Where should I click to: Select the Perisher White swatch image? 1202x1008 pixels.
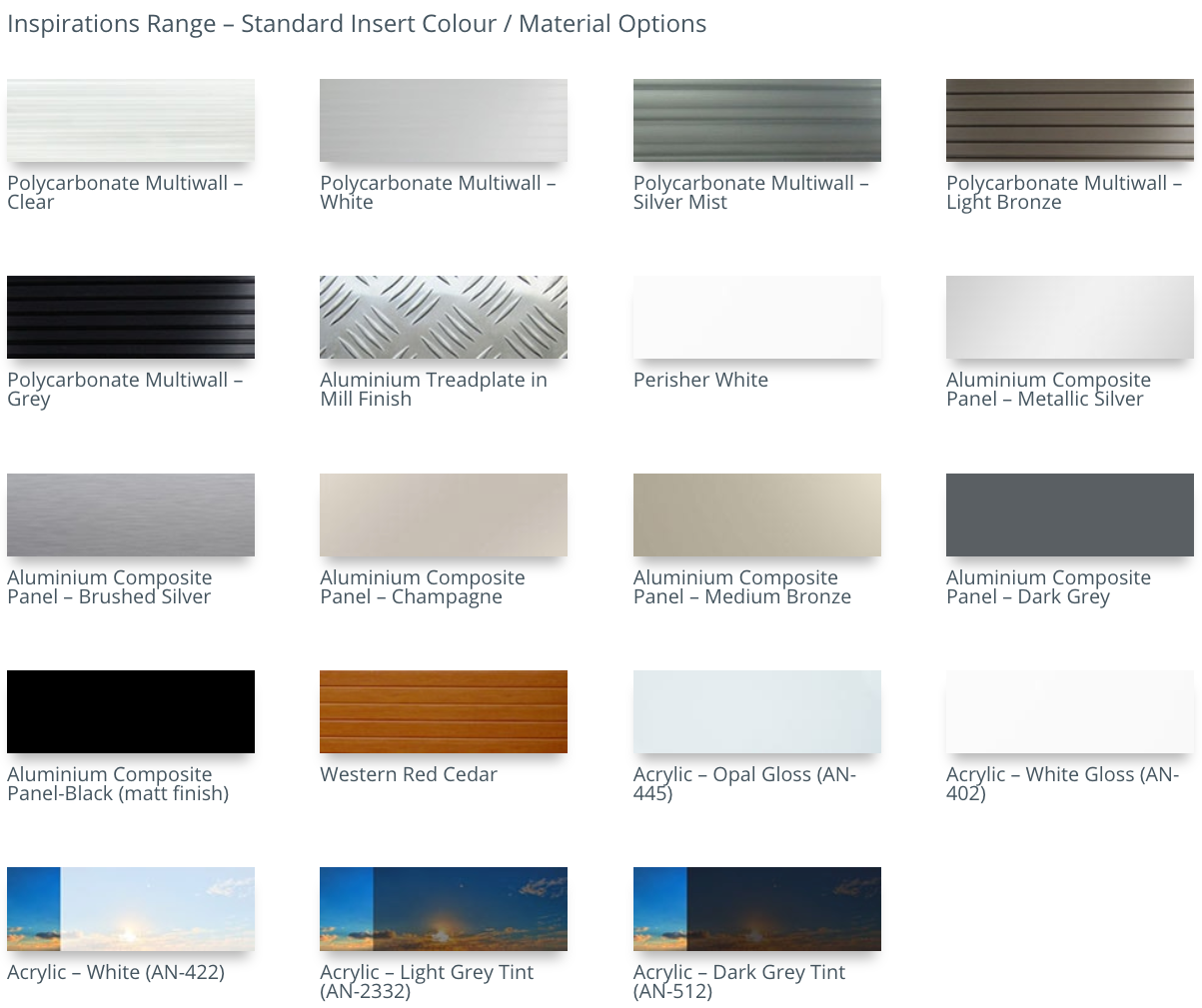(757, 317)
